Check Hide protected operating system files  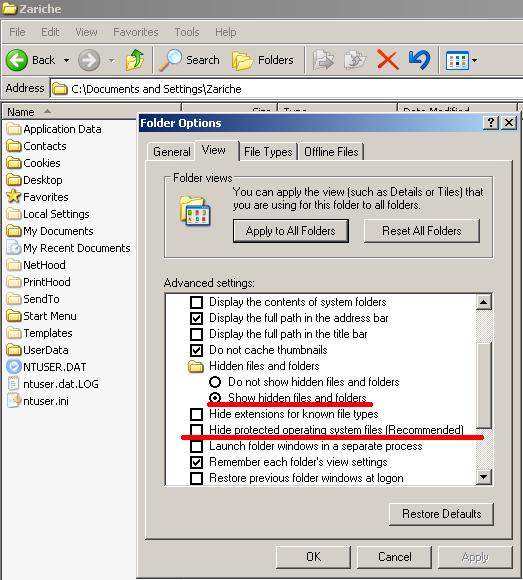coord(196,430)
